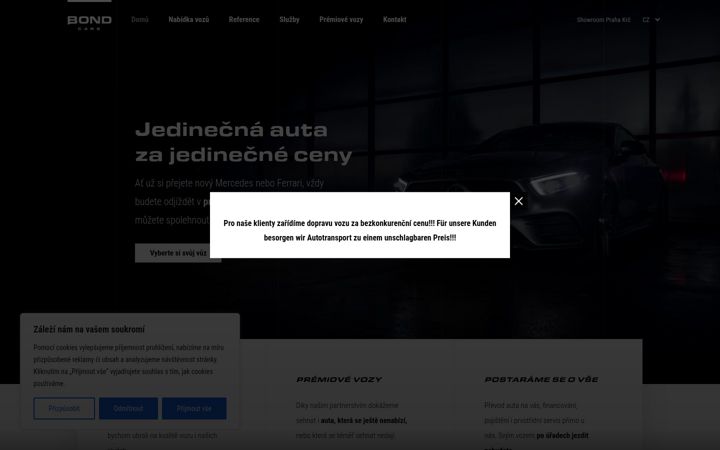Click the Vyberte si svůj vůz button
720x450 pixels.
[178, 253]
